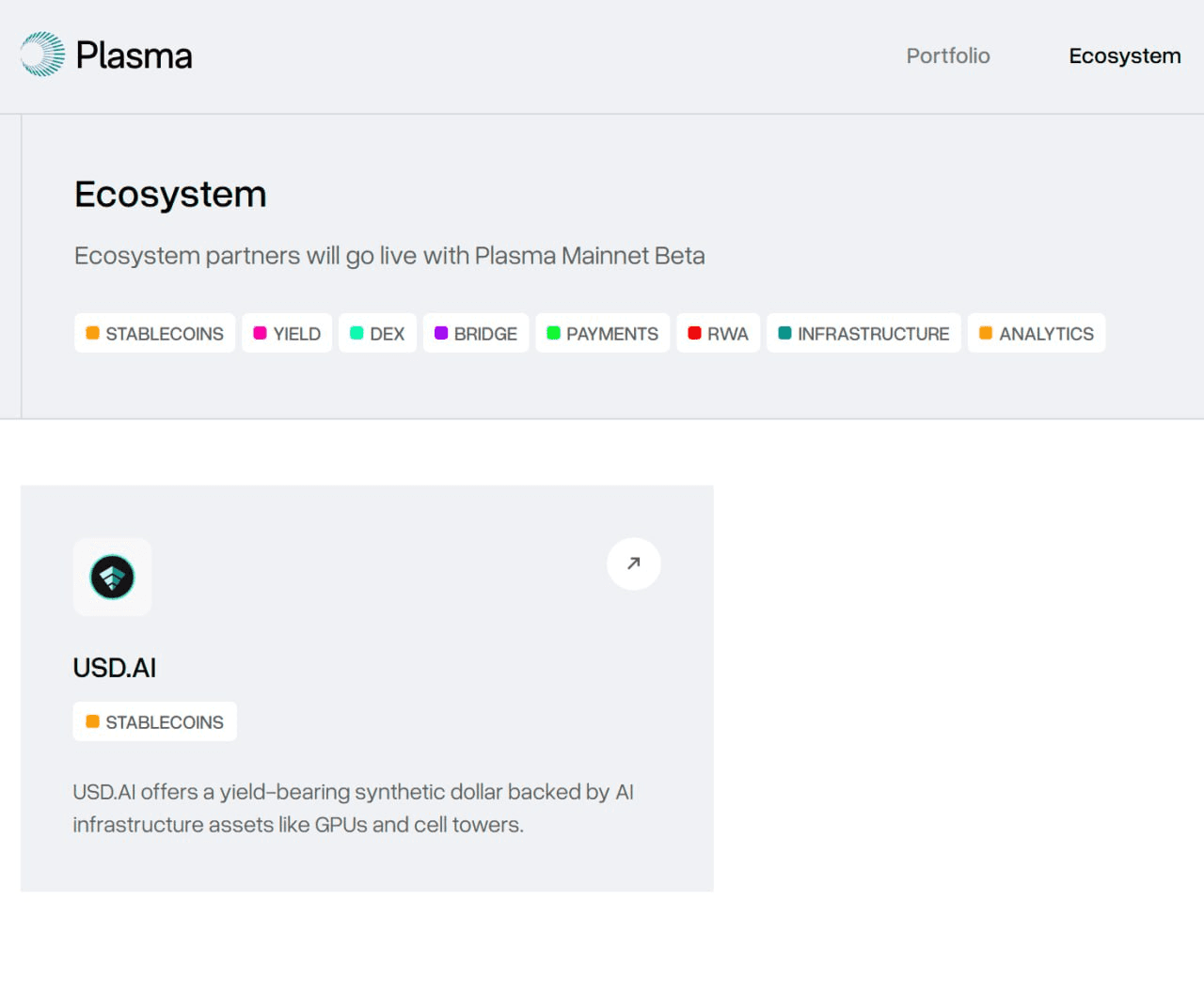
Task: Toggle the RWA category filter
Action: [718, 333]
